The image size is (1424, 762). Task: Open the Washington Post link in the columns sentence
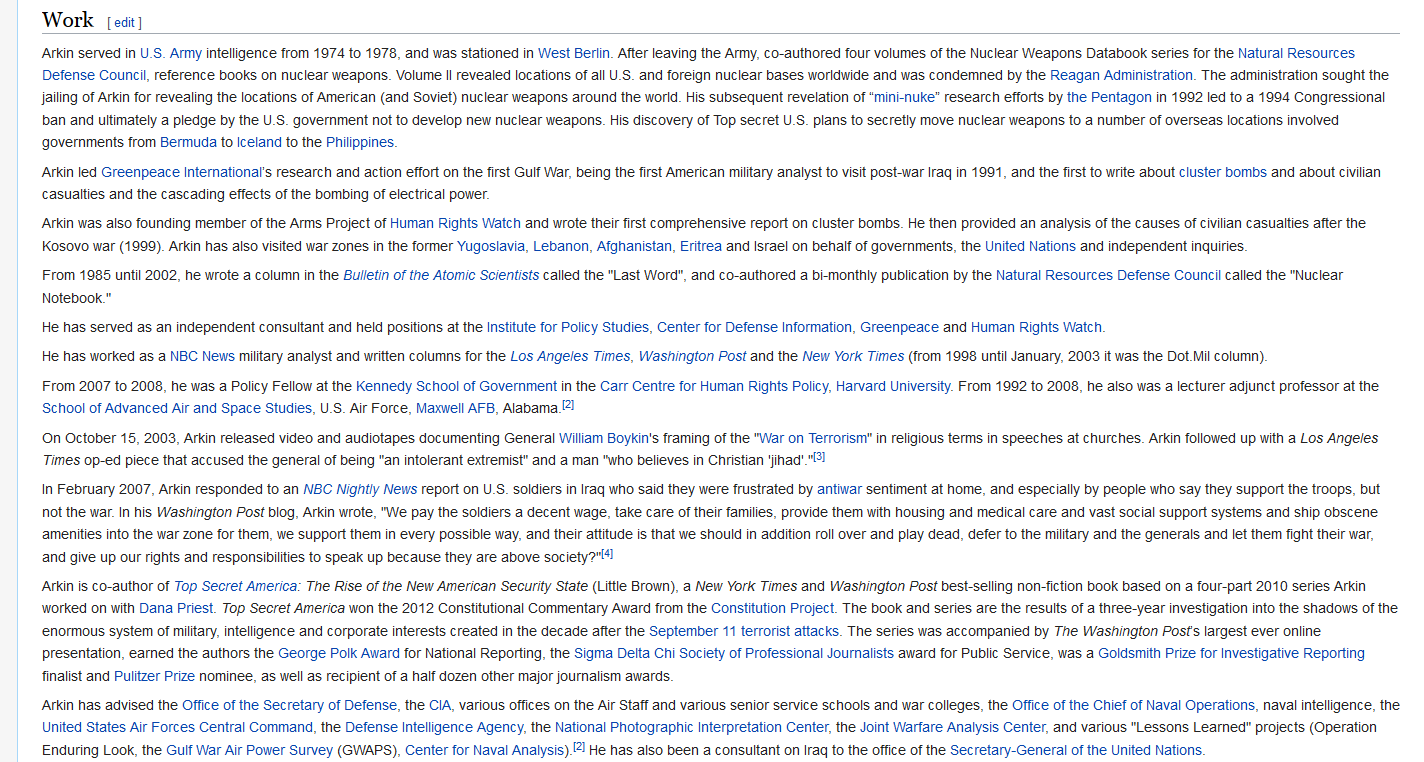tap(692, 356)
